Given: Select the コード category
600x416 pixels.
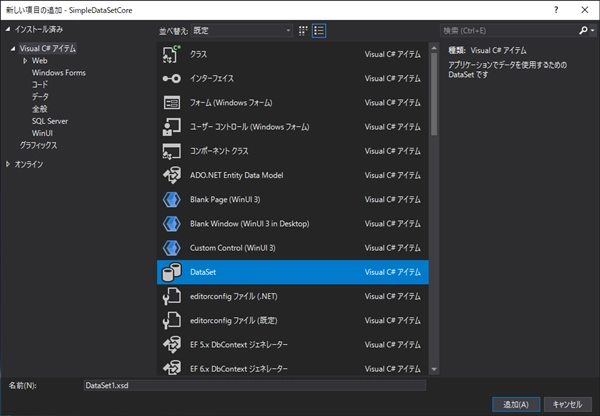Looking at the screenshot, I should click(39, 85).
